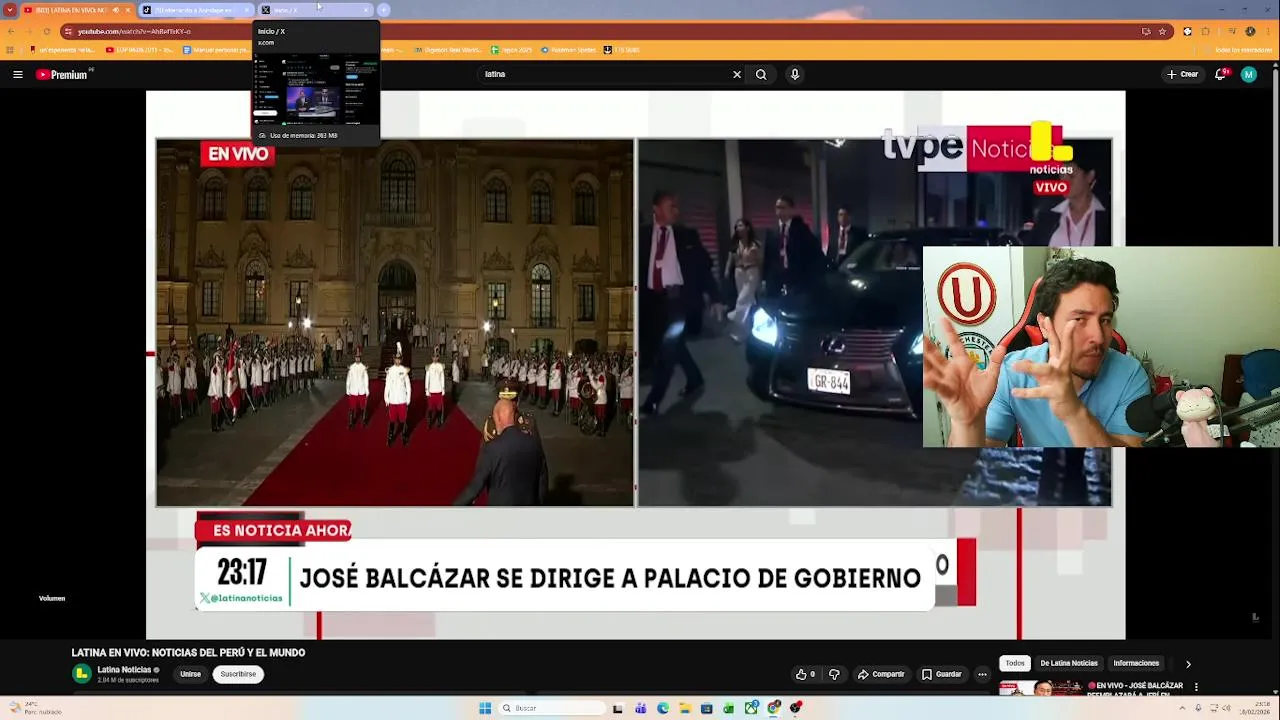Click the Guardar save button
The height and width of the screenshot is (720, 1280).
click(x=942, y=674)
